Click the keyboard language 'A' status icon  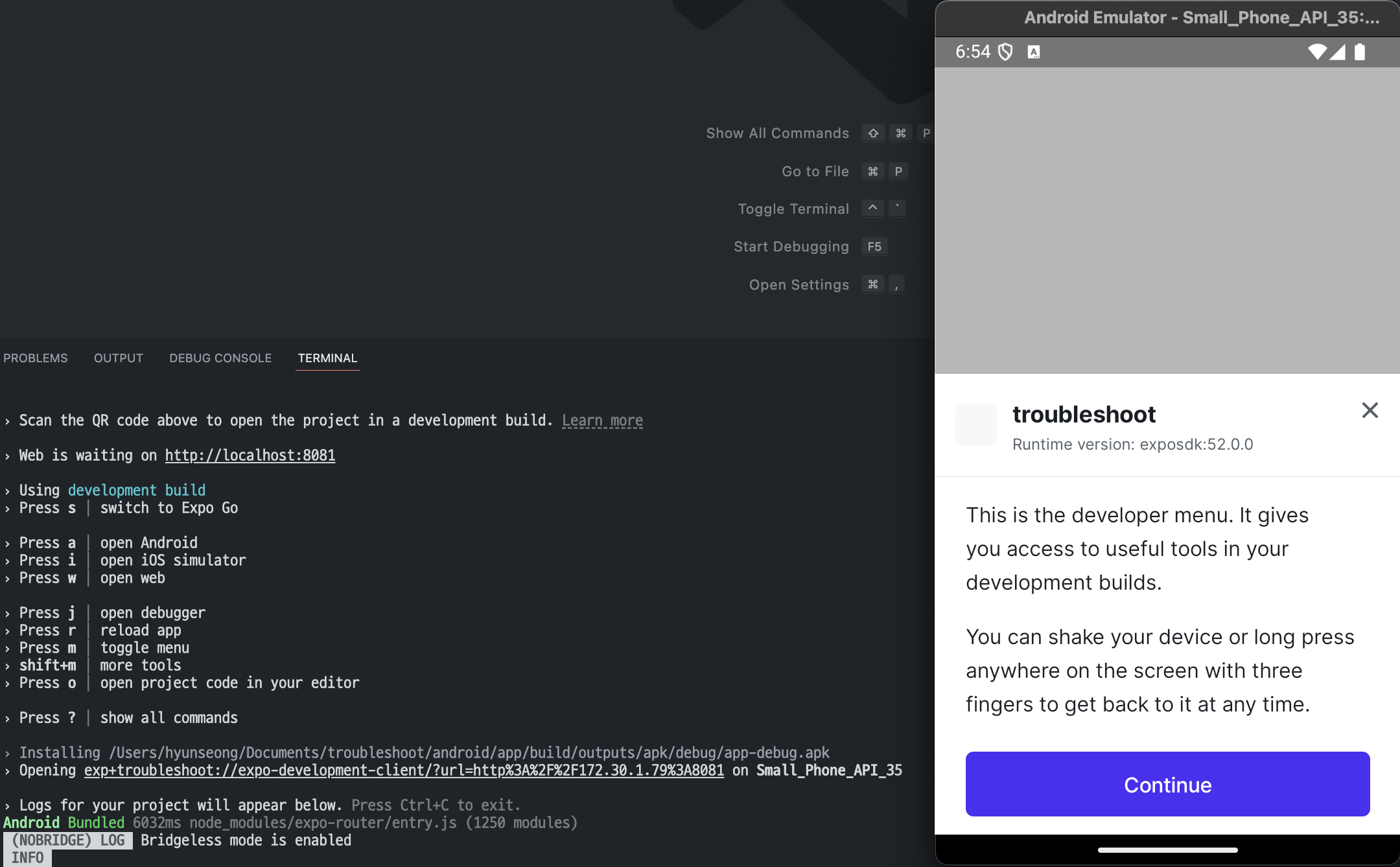tap(1034, 52)
